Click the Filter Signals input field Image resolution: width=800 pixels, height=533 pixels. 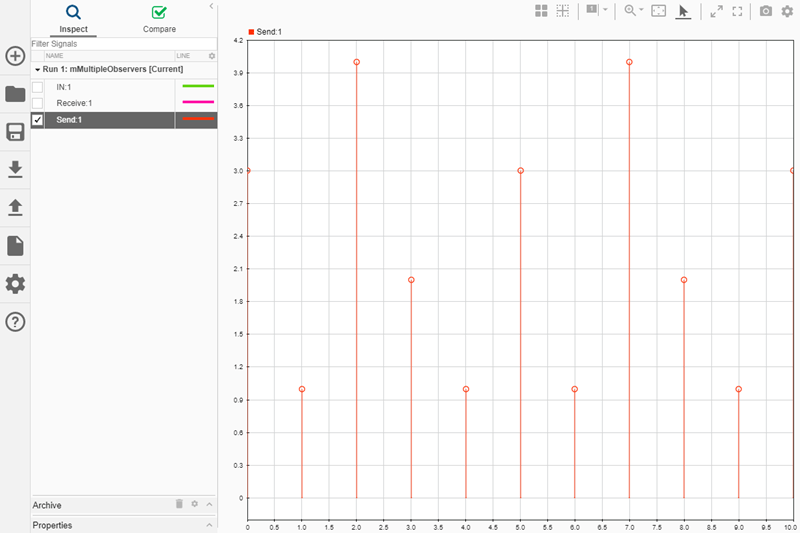tap(123, 44)
